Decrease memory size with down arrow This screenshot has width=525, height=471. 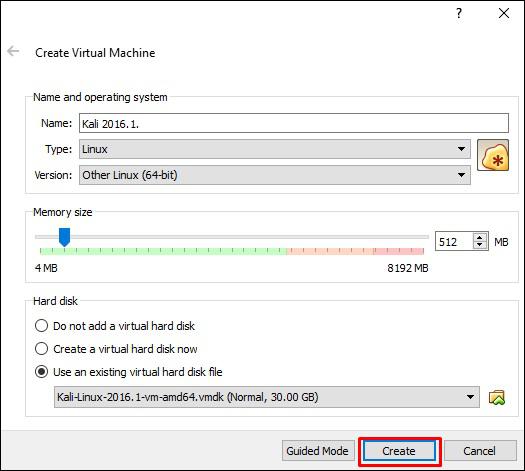(x=480, y=245)
